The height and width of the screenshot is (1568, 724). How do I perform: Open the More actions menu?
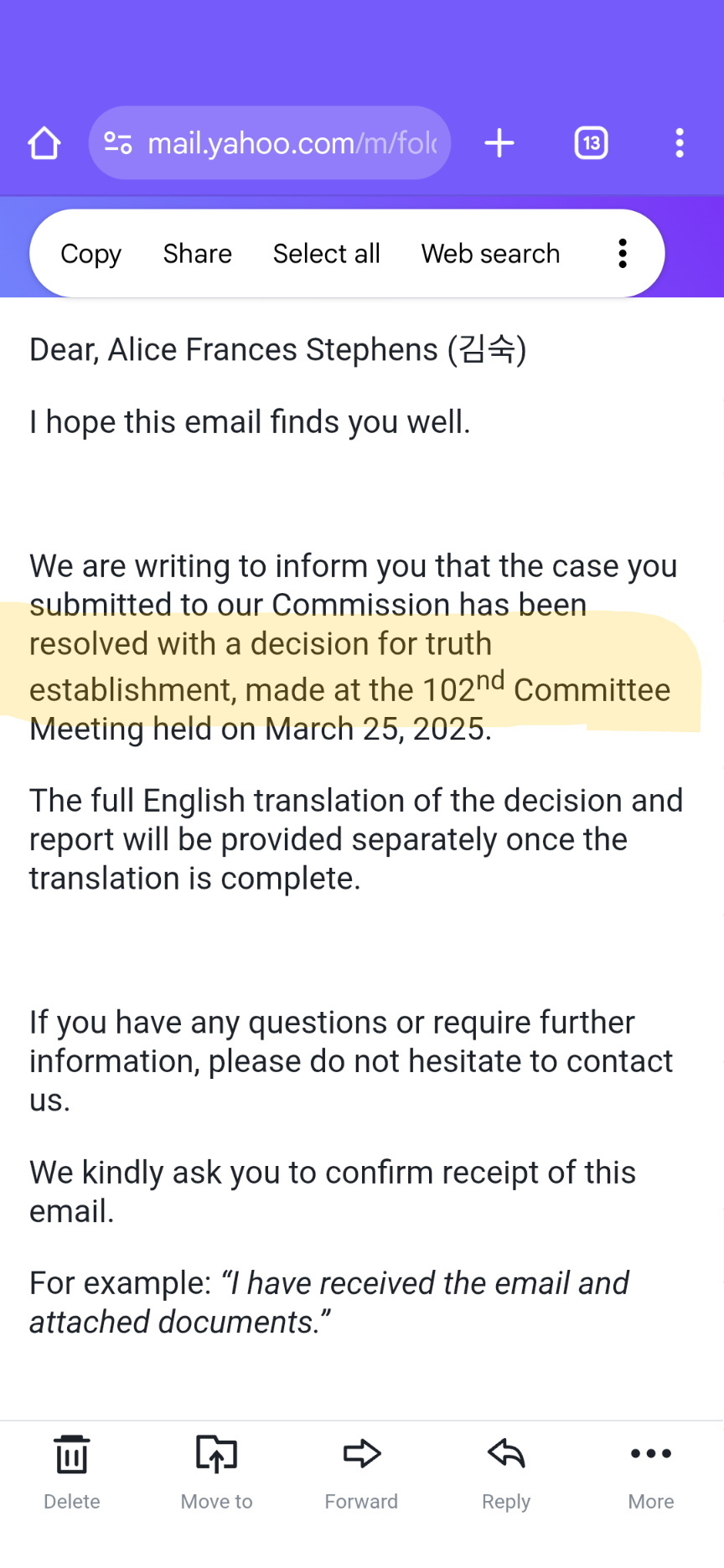point(651,1455)
